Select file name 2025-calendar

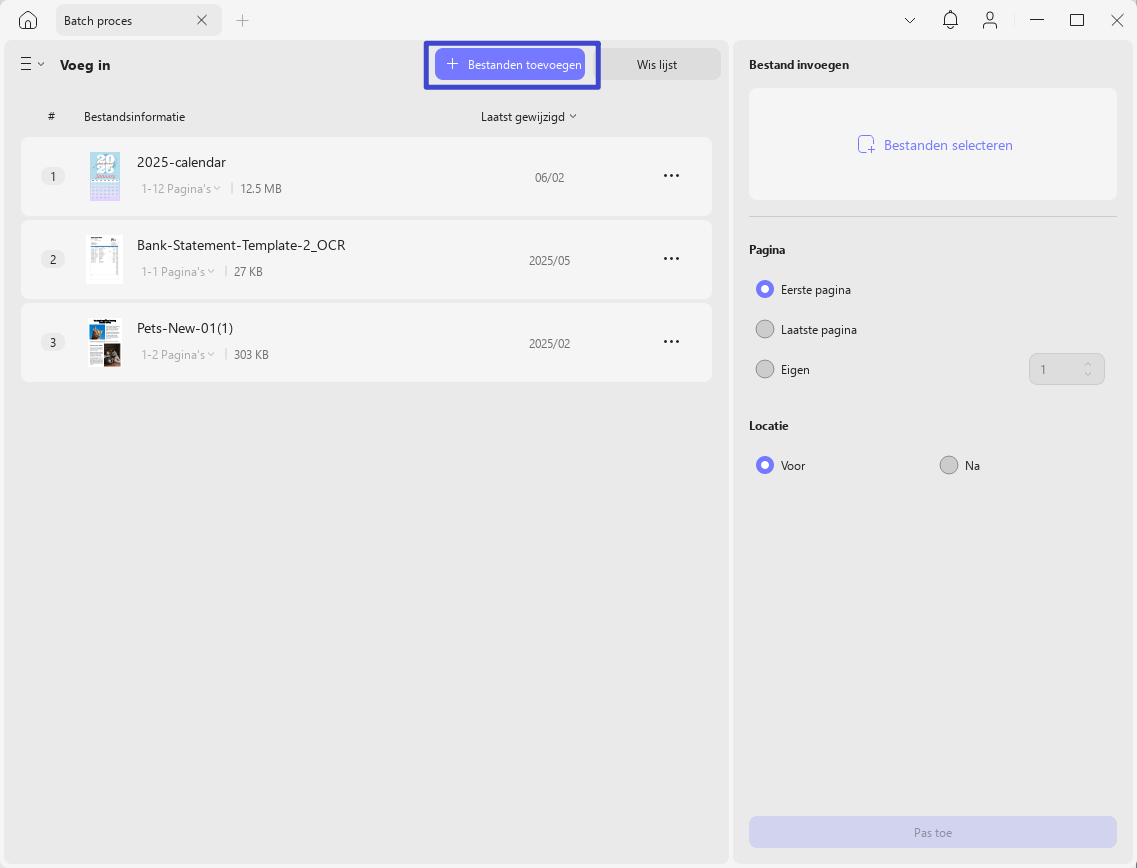181,162
